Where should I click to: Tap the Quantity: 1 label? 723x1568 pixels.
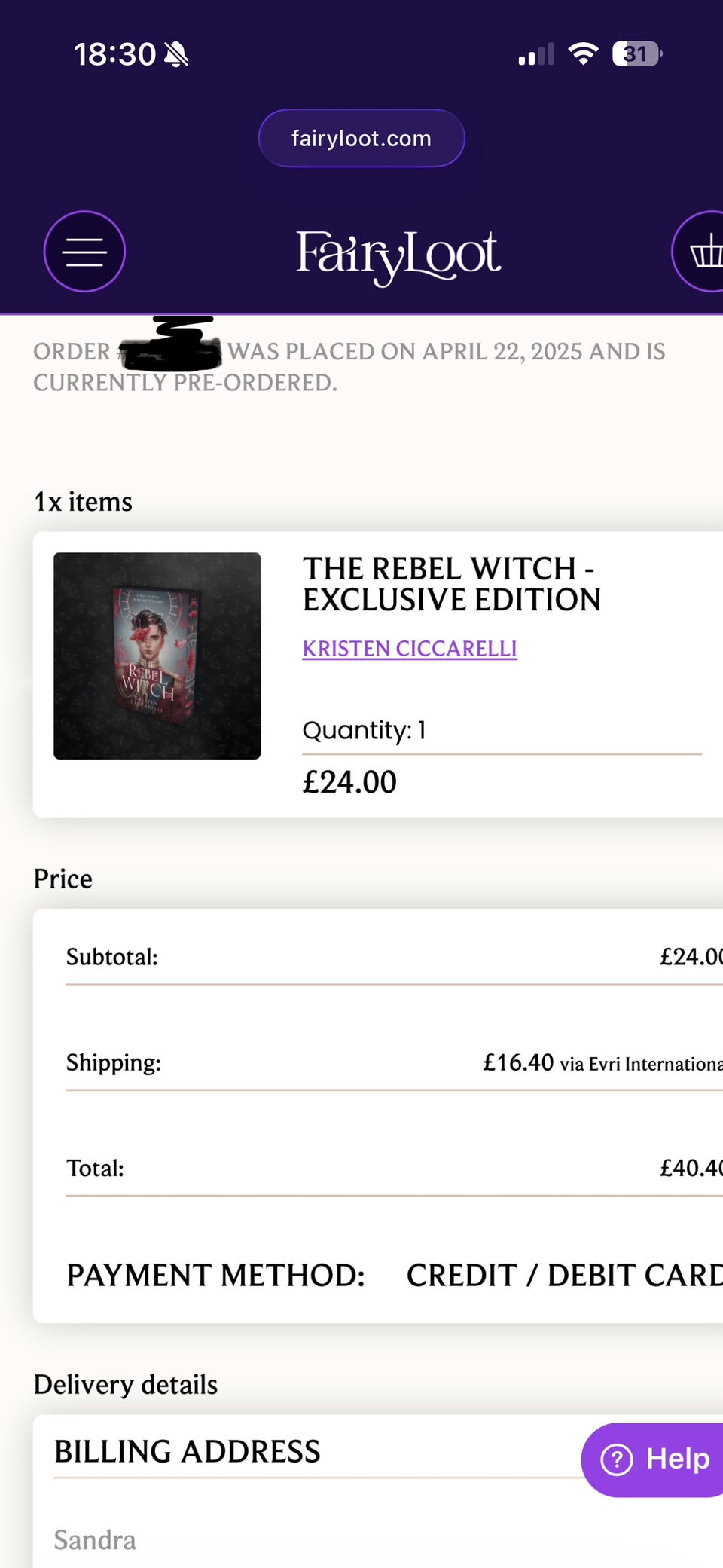point(365,730)
